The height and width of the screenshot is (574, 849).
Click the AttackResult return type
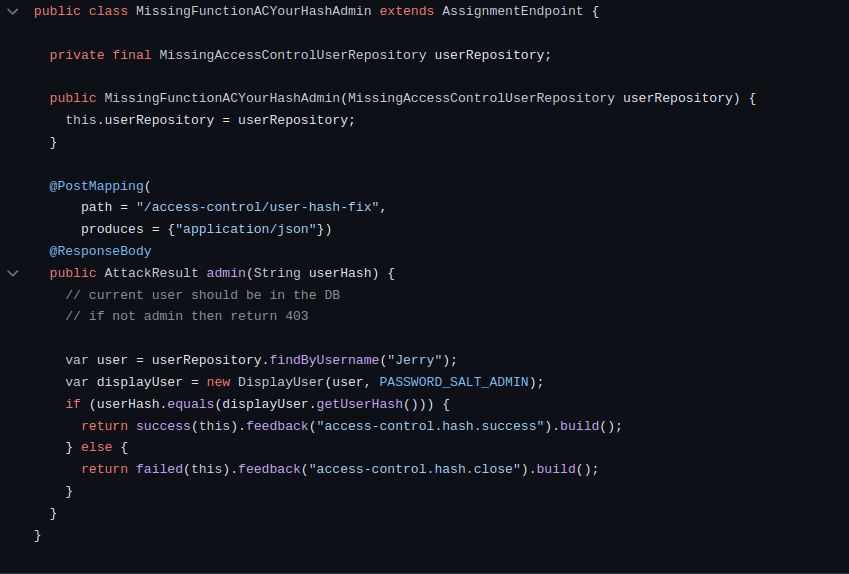tap(151, 273)
